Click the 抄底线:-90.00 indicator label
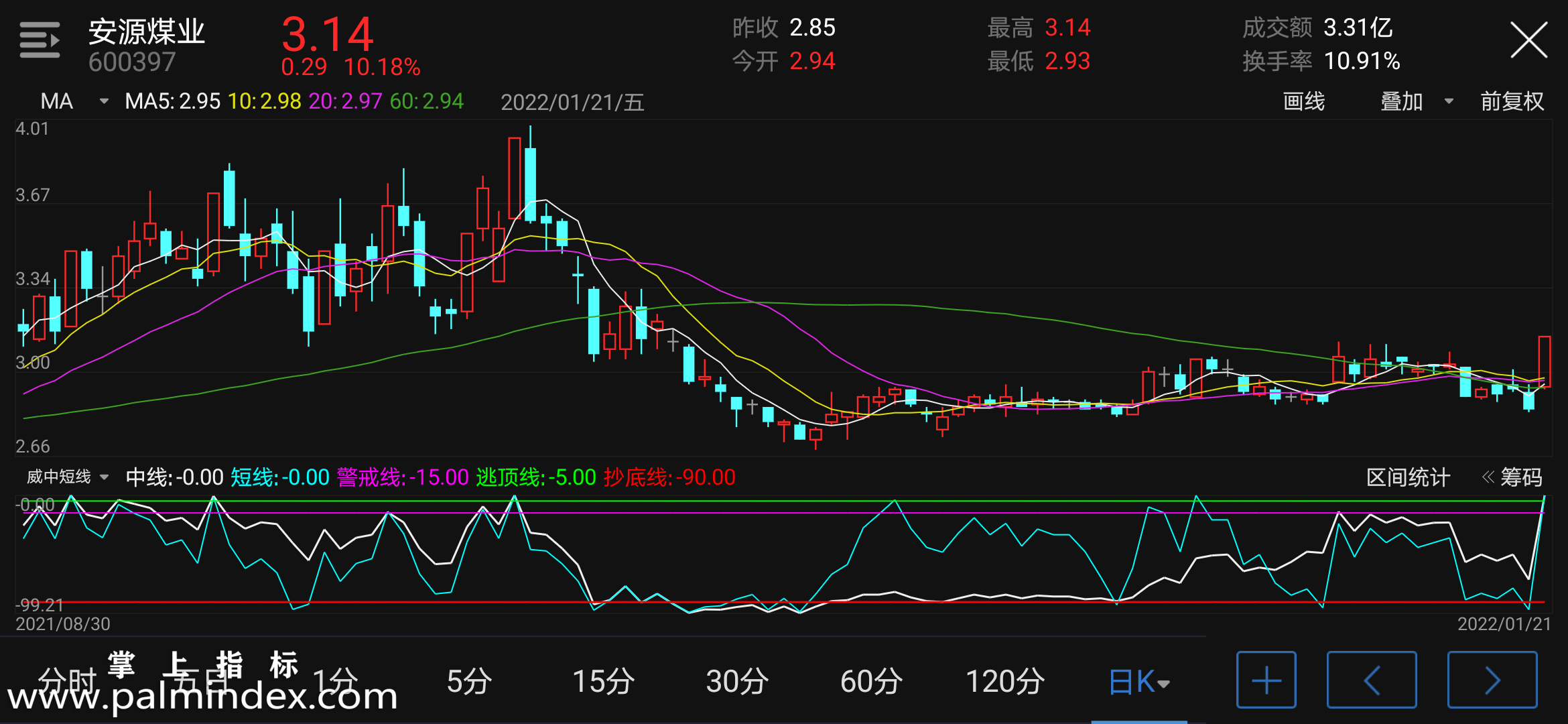Image resolution: width=1568 pixels, height=724 pixels. coord(669,477)
